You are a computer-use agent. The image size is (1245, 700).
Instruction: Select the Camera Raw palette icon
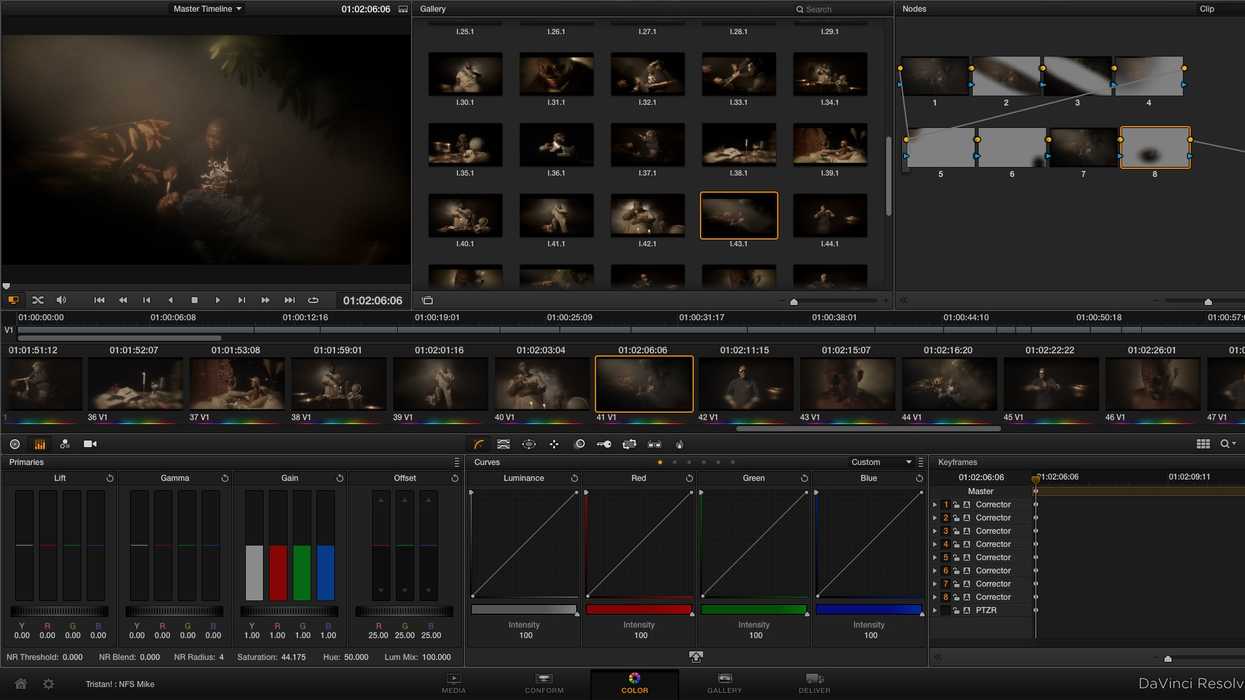[15, 444]
